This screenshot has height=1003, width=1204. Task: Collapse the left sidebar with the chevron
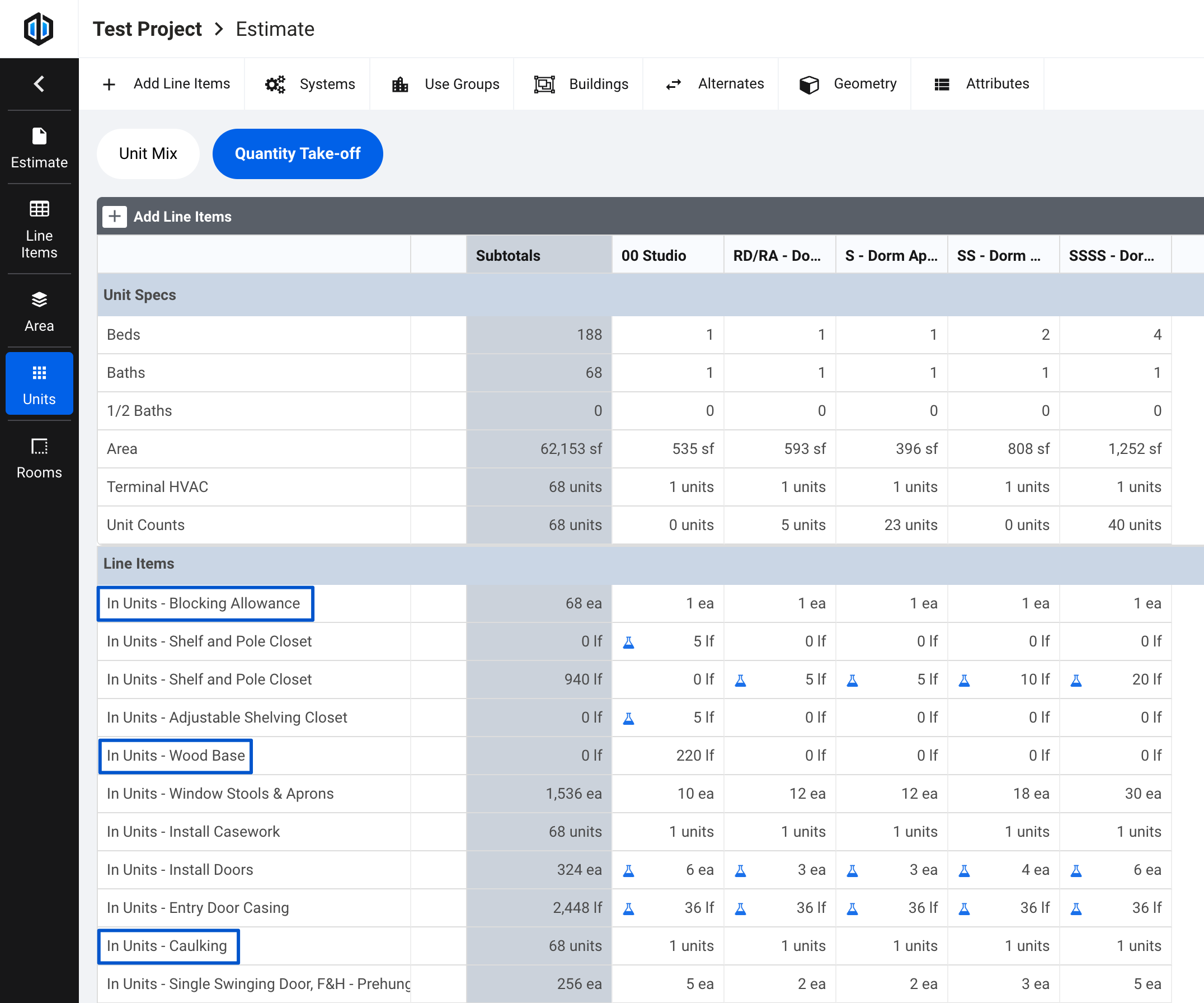coord(39,84)
